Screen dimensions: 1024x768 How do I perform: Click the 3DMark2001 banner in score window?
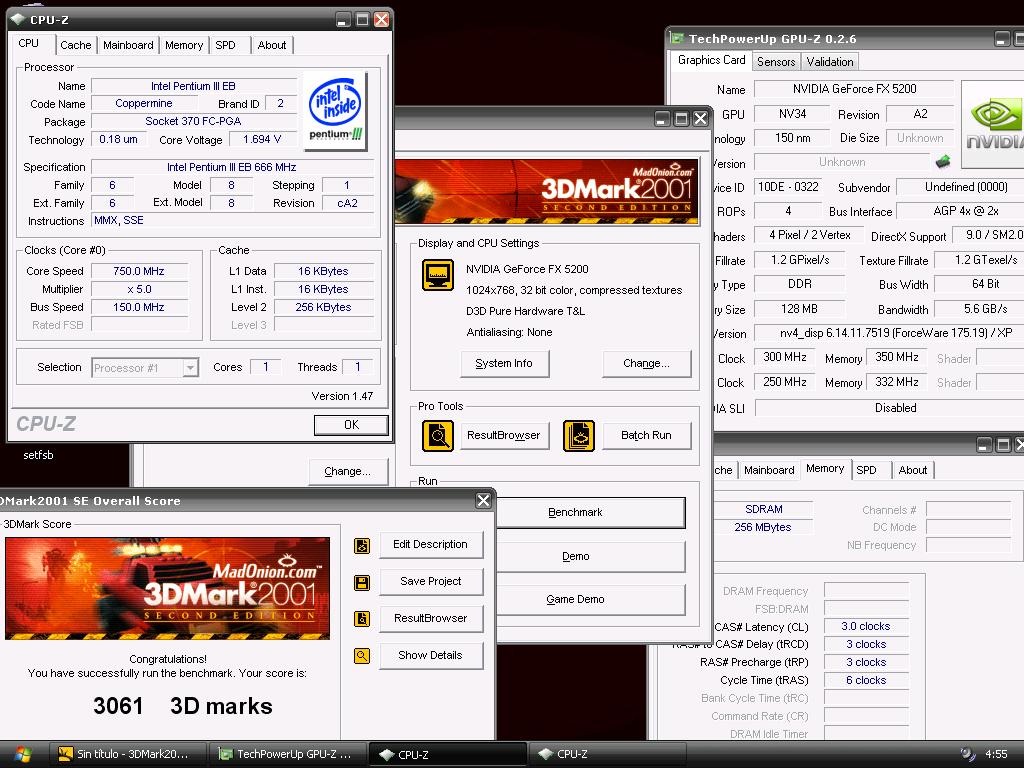168,588
